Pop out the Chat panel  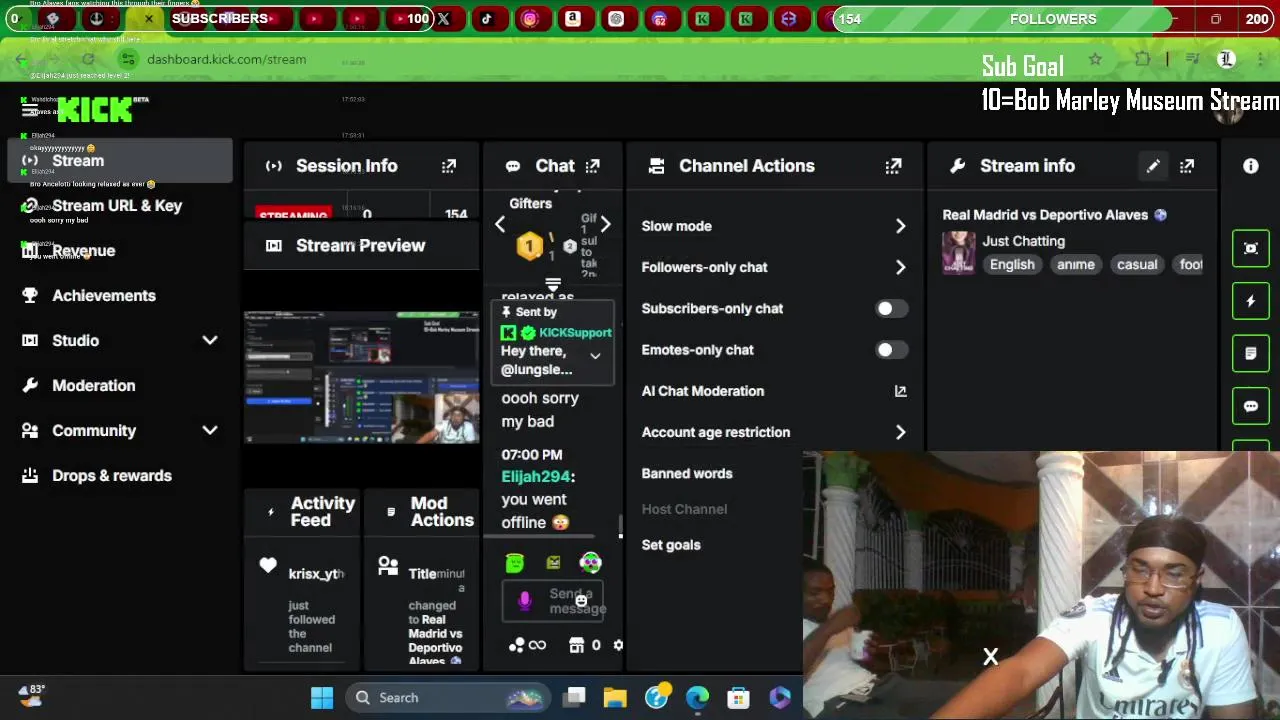tap(593, 166)
